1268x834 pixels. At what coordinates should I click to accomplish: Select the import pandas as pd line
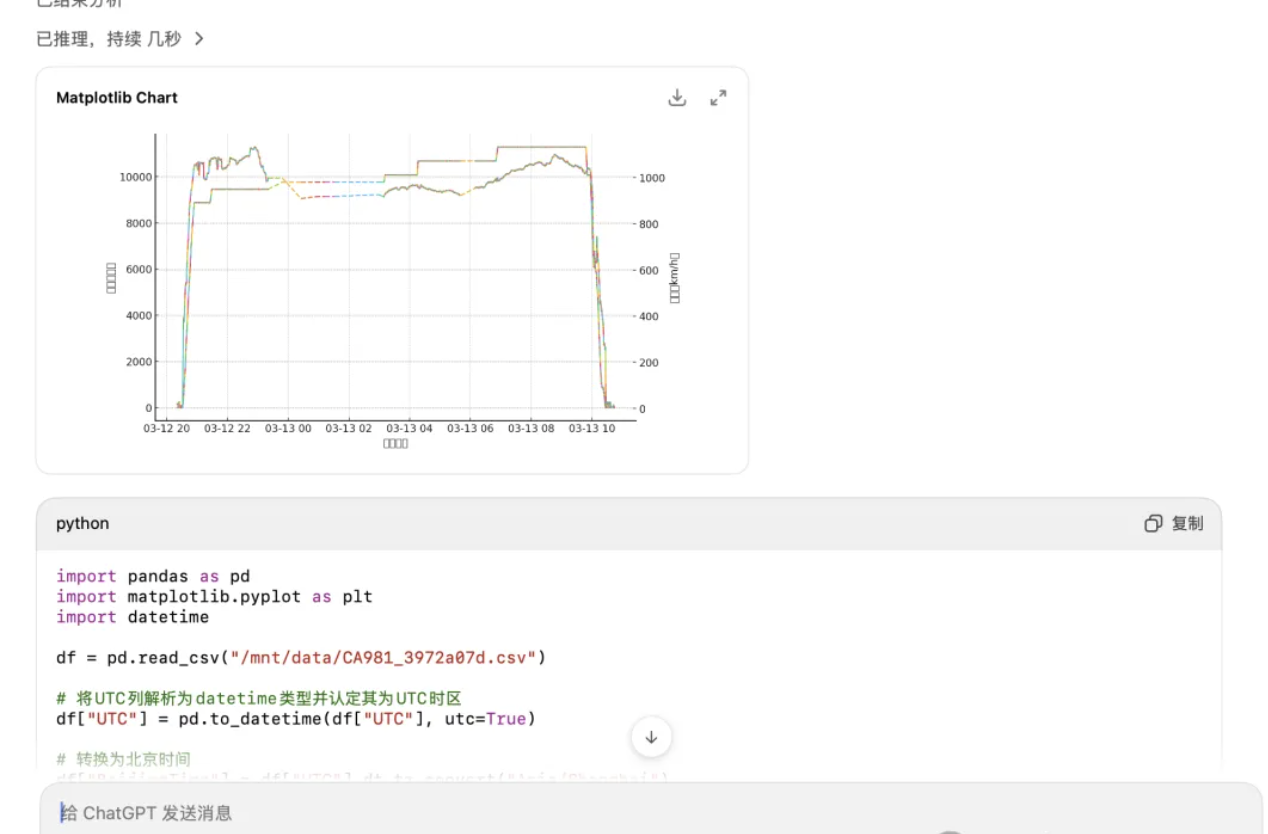pyautogui.click(x=153, y=576)
